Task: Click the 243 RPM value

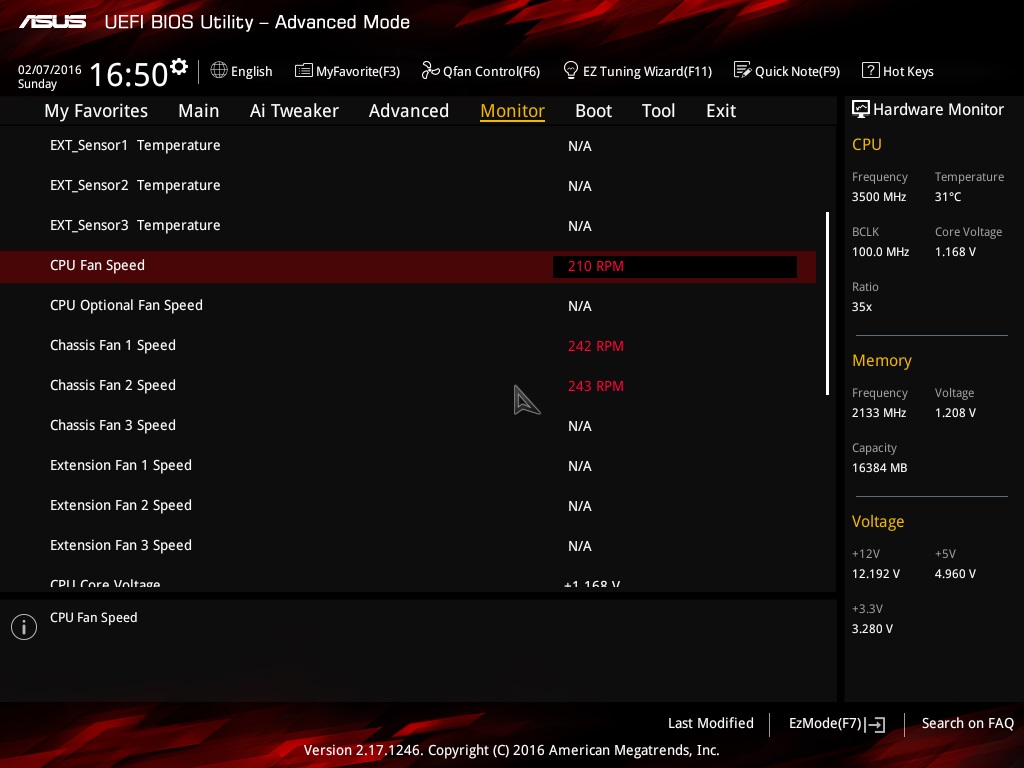Action: coord(596,386)
